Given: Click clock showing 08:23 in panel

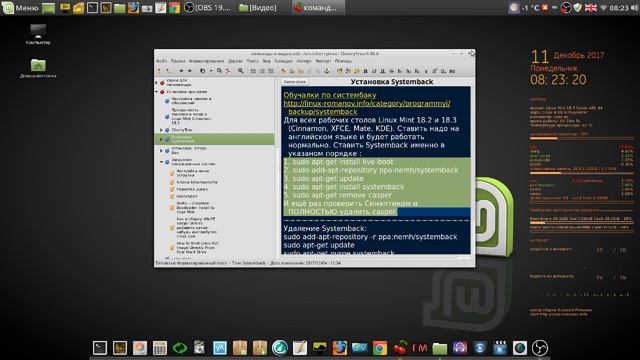Looking at the screenshot, I should [x=619, y=7].
